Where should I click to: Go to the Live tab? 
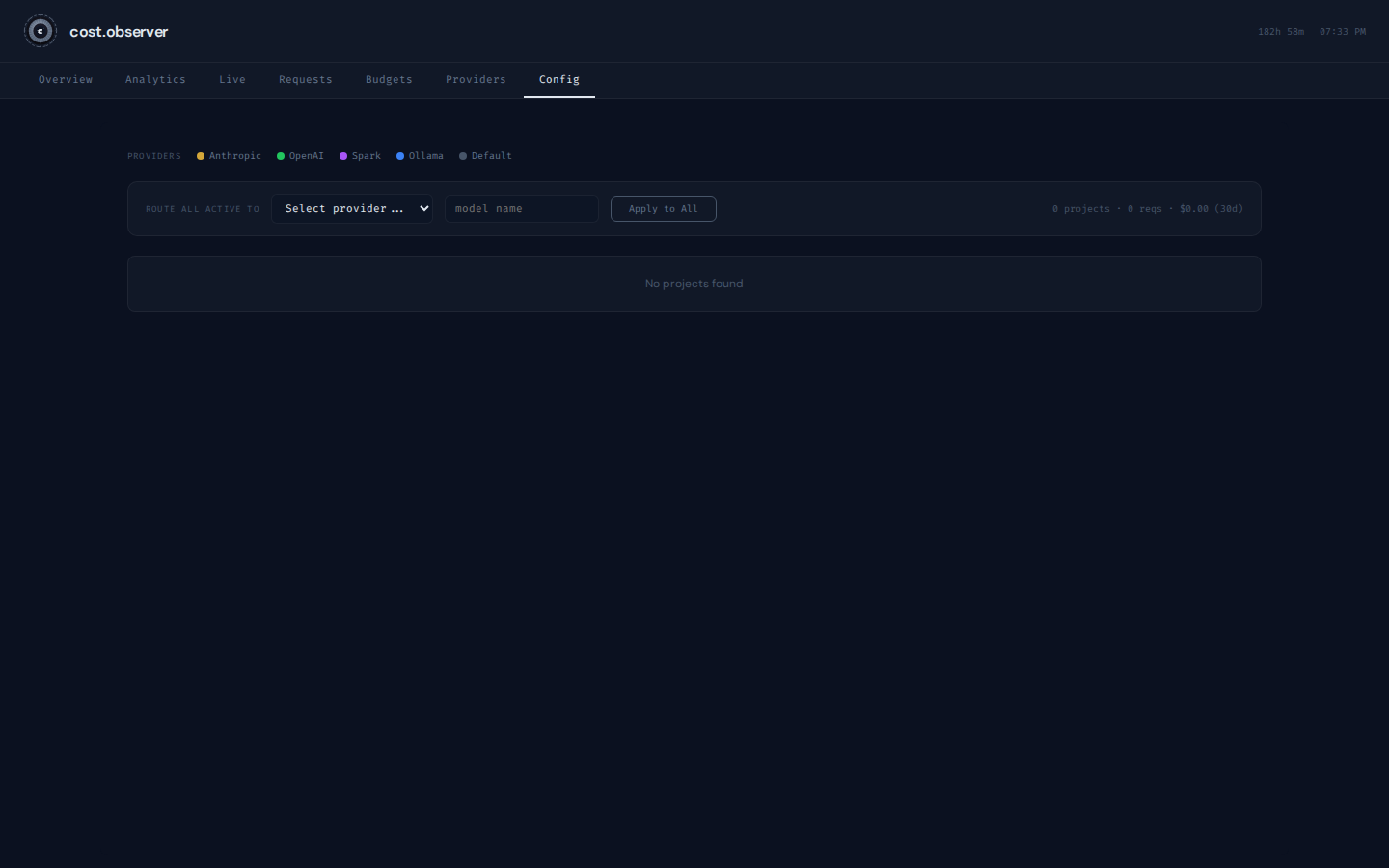(232, 80)
